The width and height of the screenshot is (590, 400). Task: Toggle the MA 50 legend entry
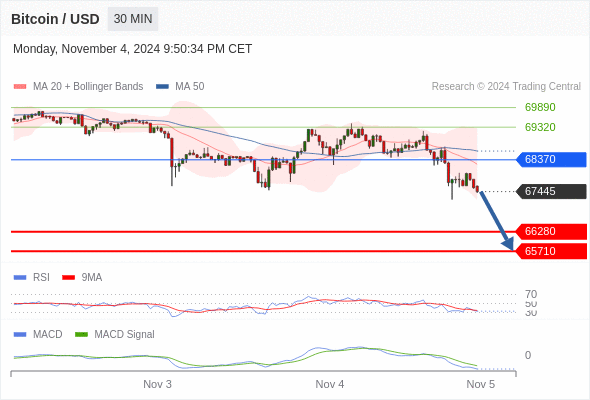[180, 87]
